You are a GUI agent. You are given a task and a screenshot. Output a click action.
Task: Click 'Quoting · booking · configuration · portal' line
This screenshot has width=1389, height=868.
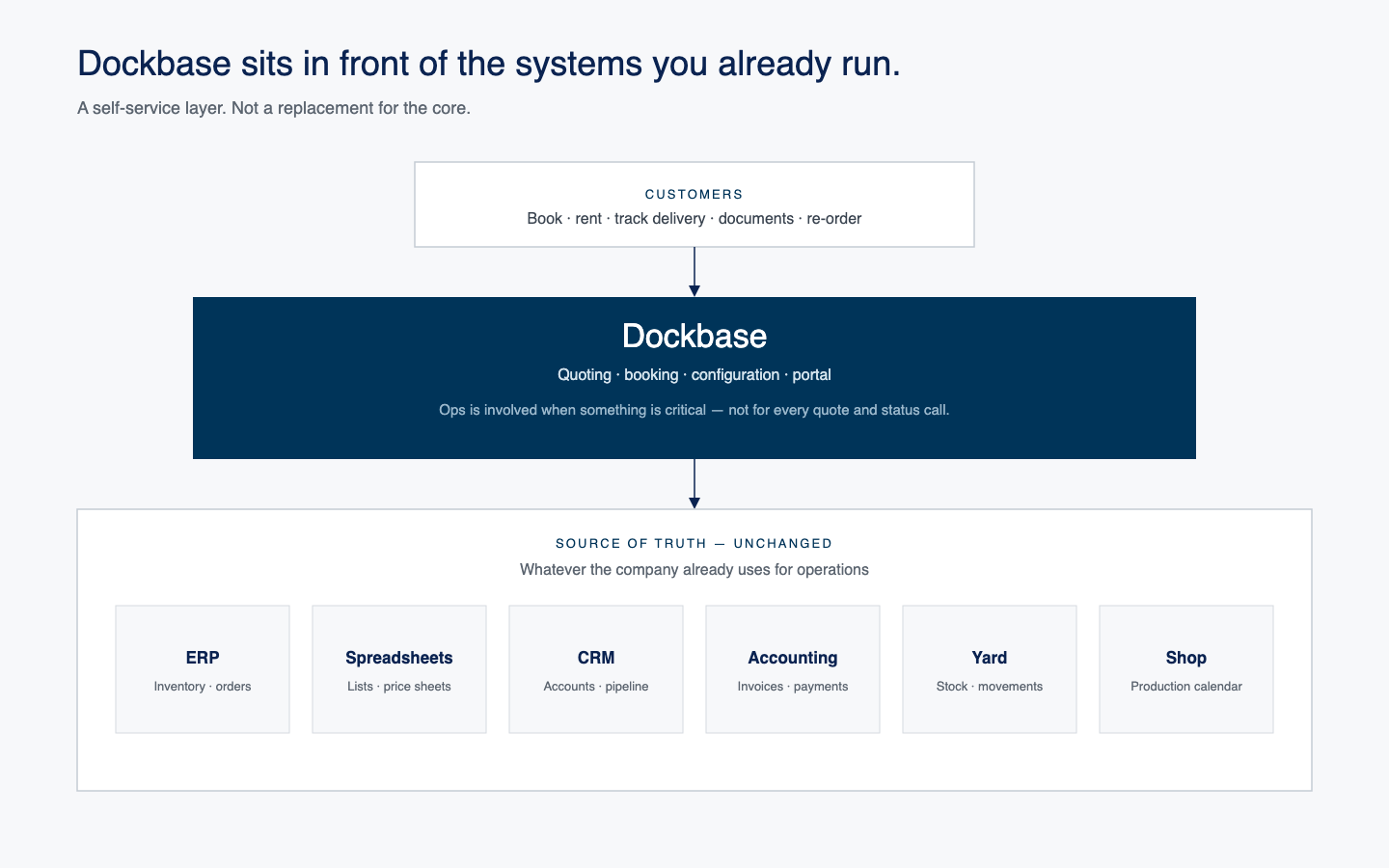pyautogui.click(x=694, y=374)
